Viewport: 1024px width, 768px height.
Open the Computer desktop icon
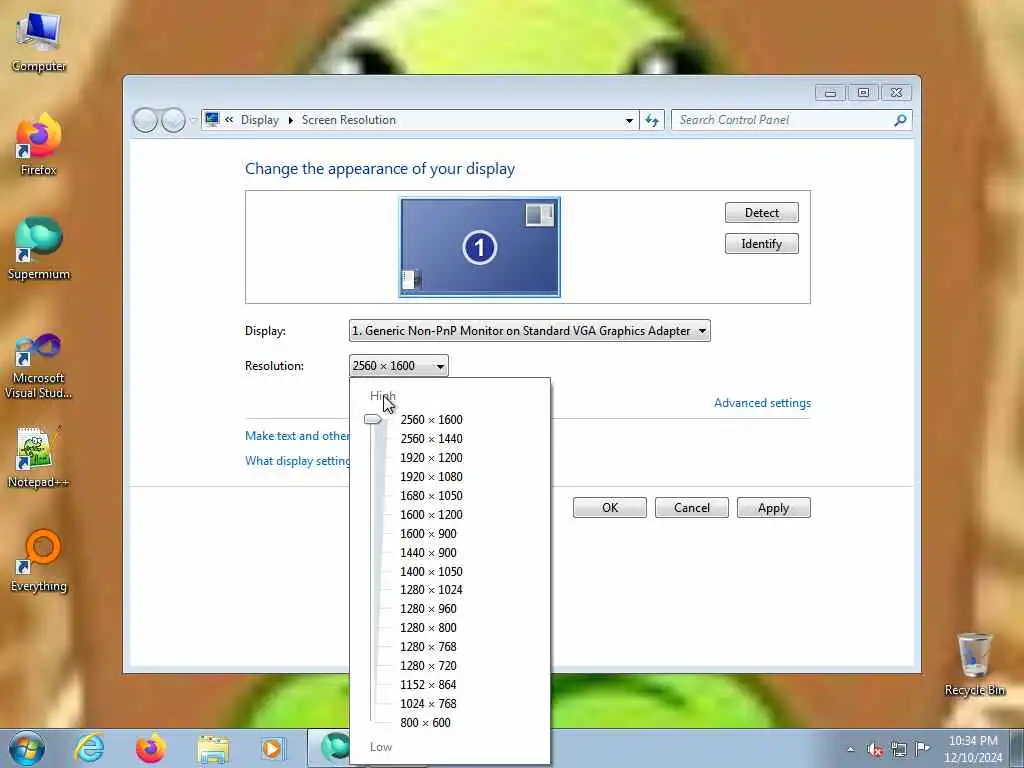click(39, 40)
